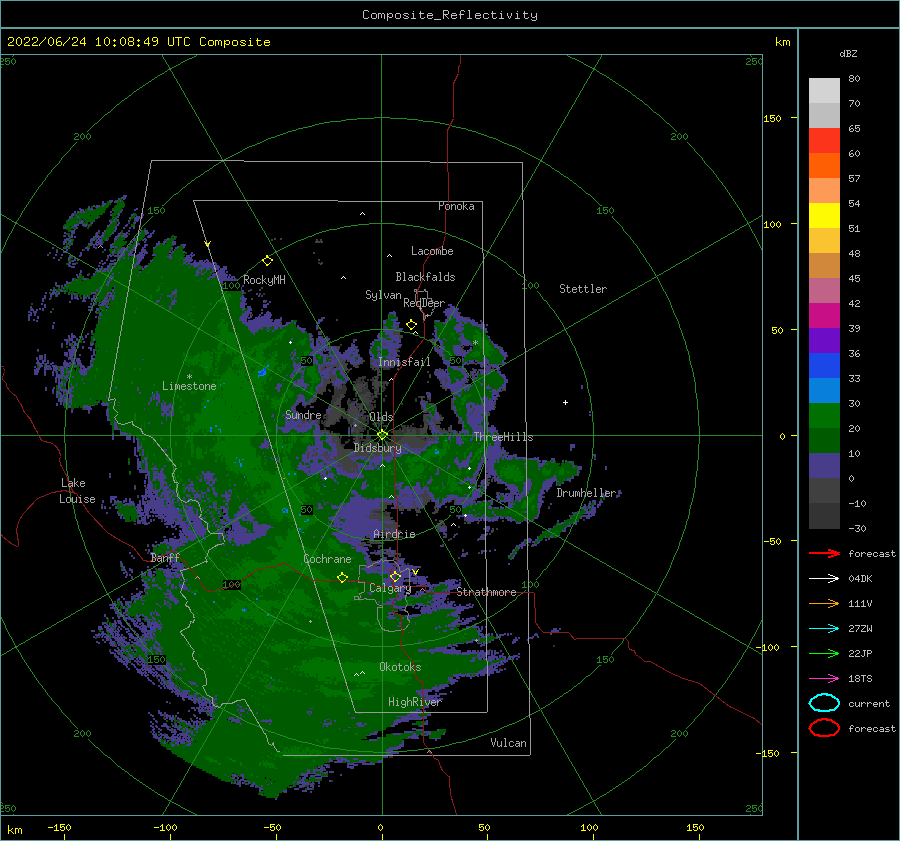Click the Strathmore label
Image resolution: width=900 pixels, height=841 pixels.
pyautogui.click(x=486, y=592)
